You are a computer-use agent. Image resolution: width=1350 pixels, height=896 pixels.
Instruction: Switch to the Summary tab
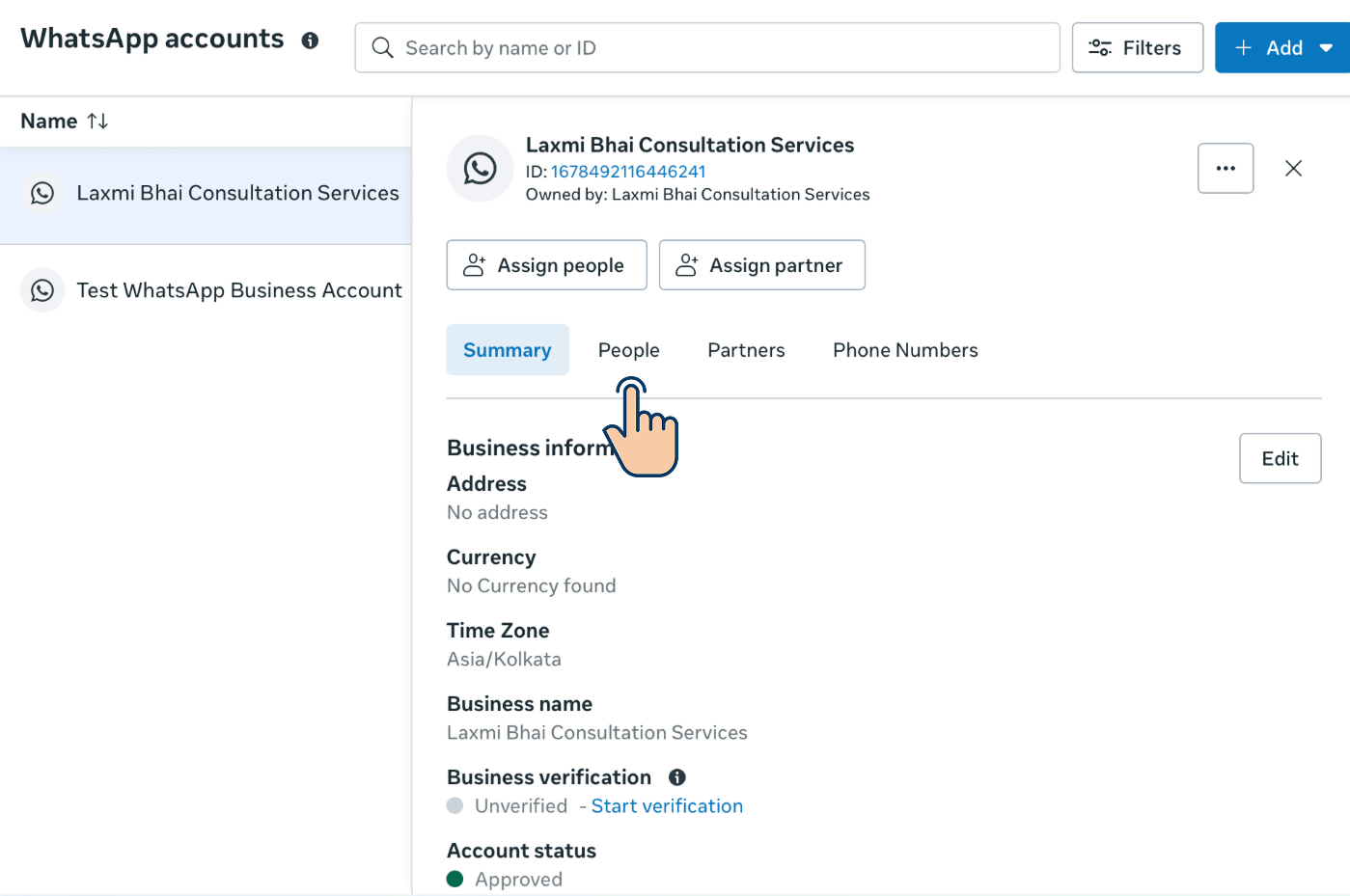[508, 350]
